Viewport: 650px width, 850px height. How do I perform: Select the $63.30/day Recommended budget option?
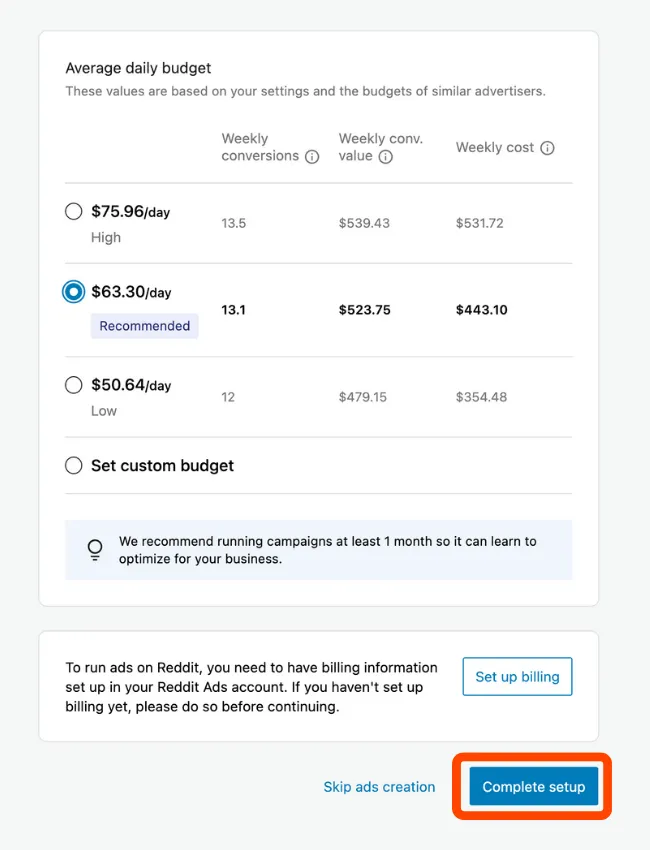tap(73, 292)
